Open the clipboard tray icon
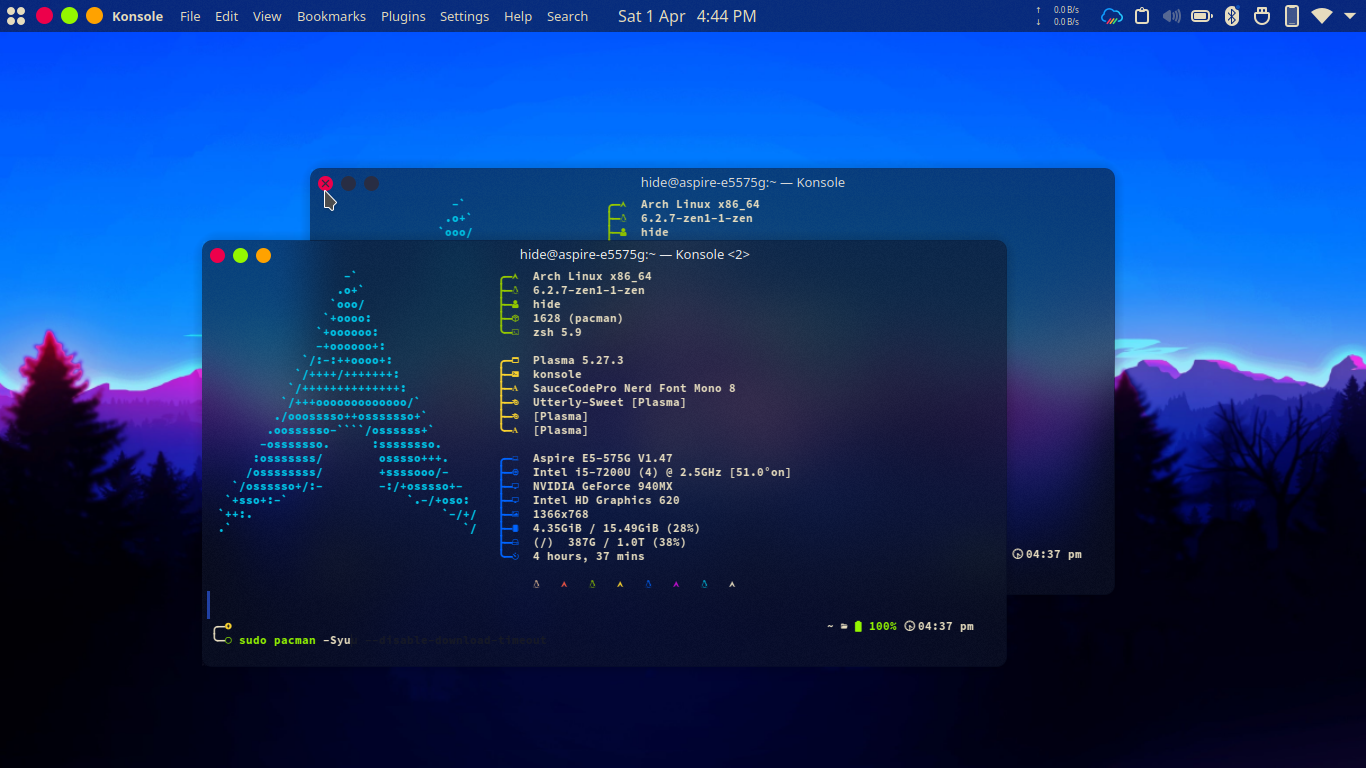1366x768 pixels. 1142,16
